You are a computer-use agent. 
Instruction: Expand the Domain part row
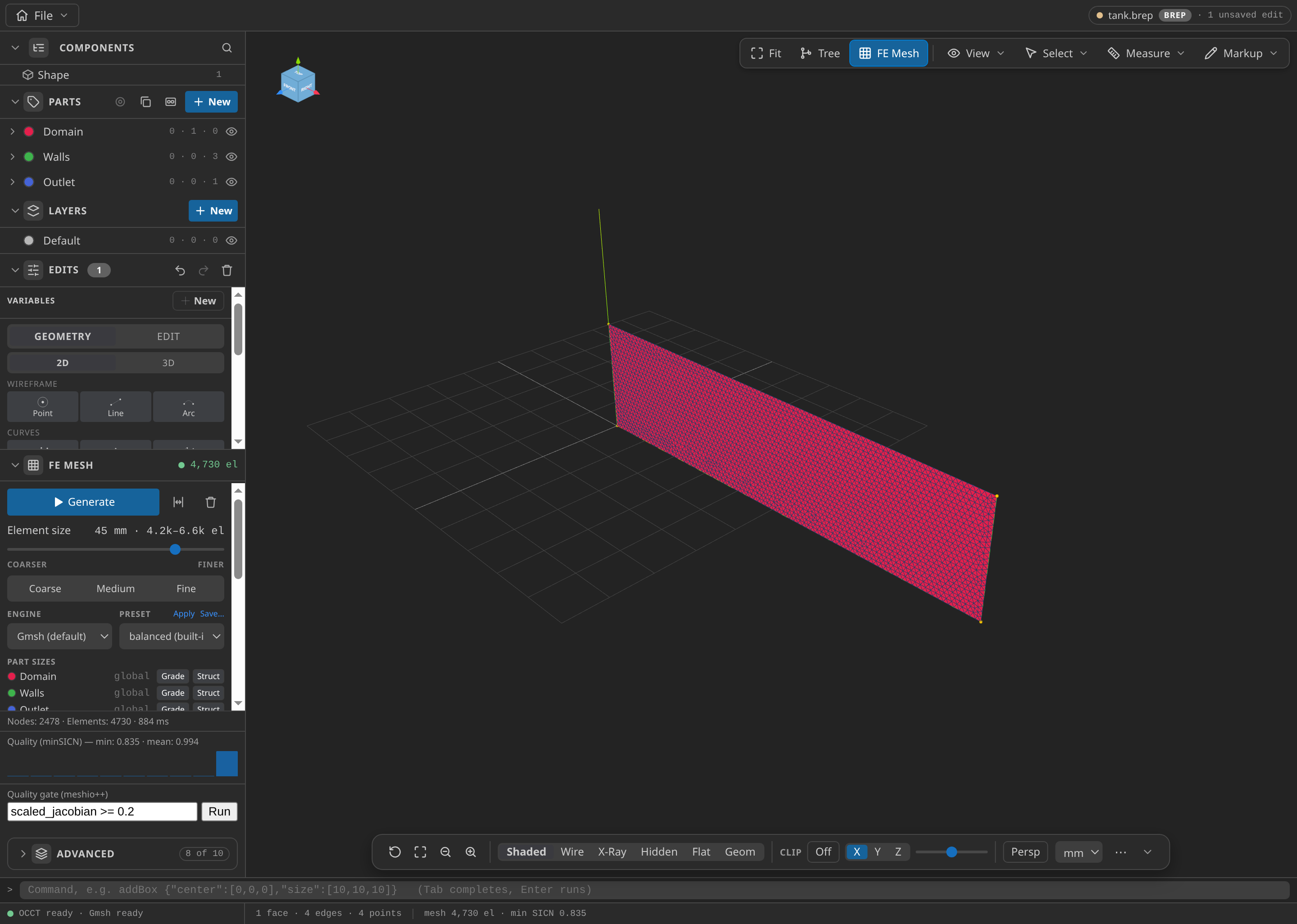coord(13,131)
